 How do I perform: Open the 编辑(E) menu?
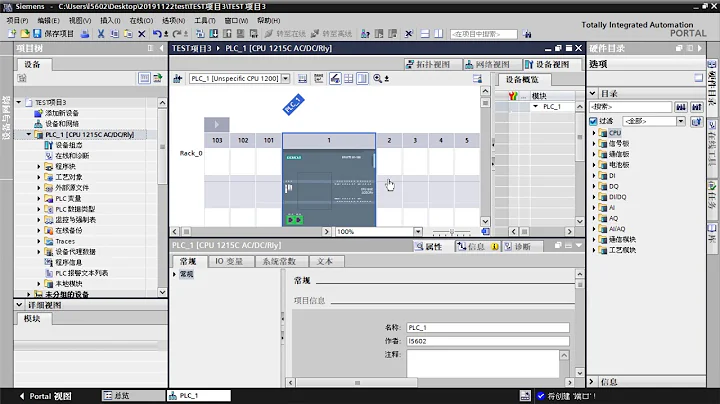pos(48,21)
